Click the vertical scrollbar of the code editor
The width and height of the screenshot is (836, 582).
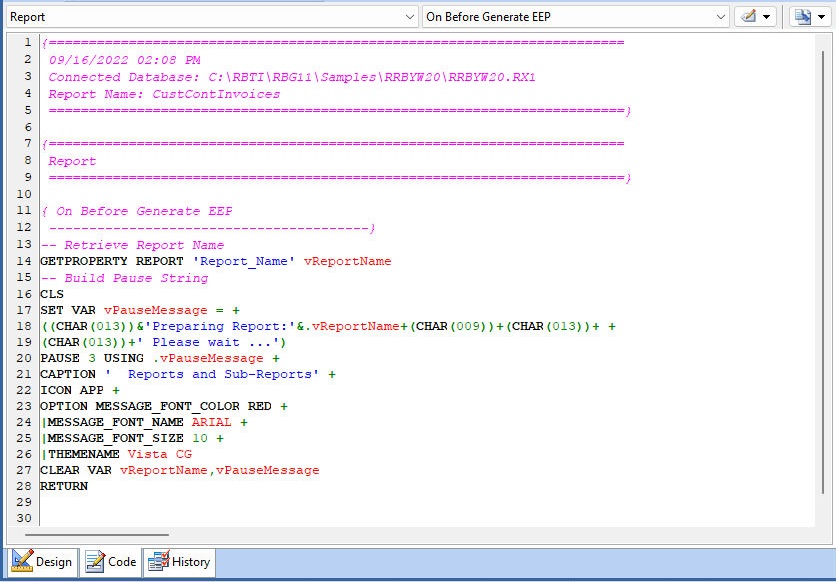(823, 272)
